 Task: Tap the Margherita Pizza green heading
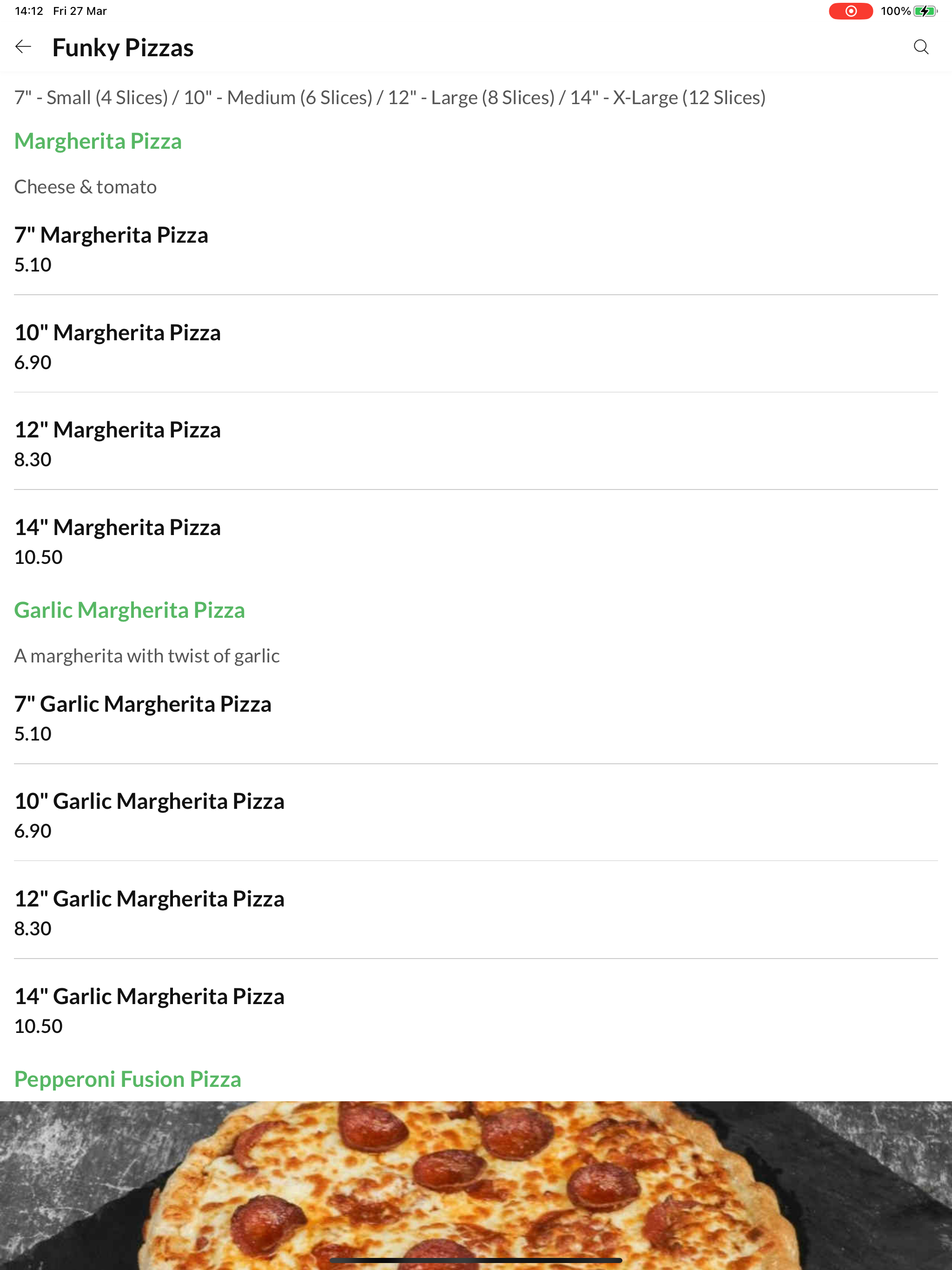pos(98,141)
